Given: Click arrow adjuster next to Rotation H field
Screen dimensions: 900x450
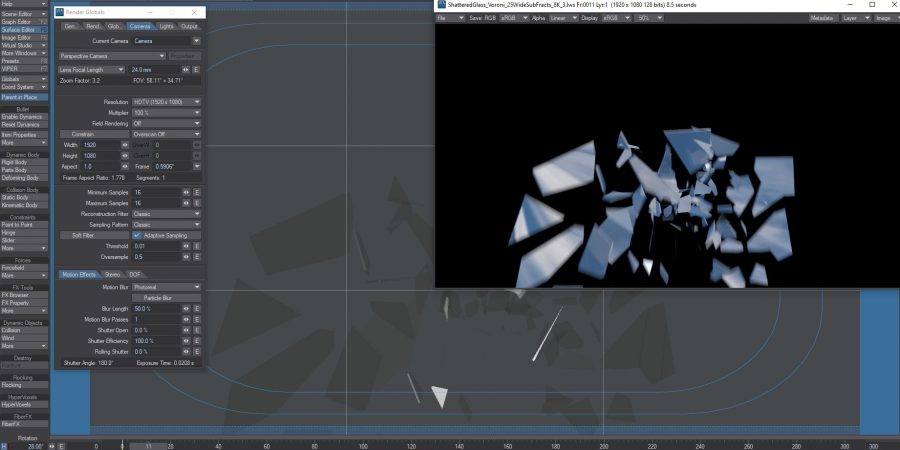Looking at the screenshot, I should (x=50, y=446).
